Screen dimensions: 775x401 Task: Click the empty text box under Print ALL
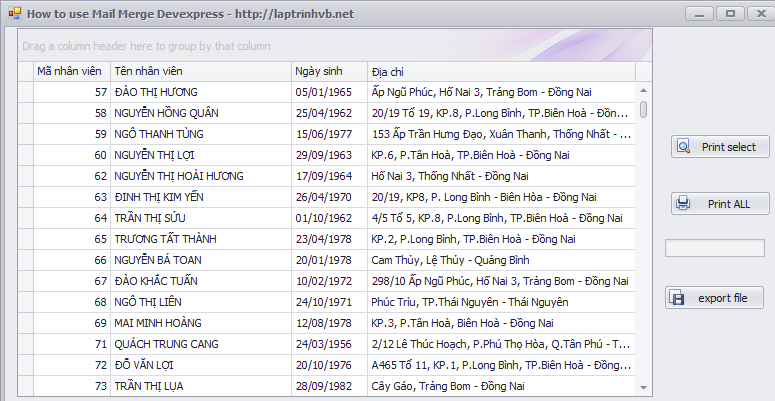(x=715, y=248)
